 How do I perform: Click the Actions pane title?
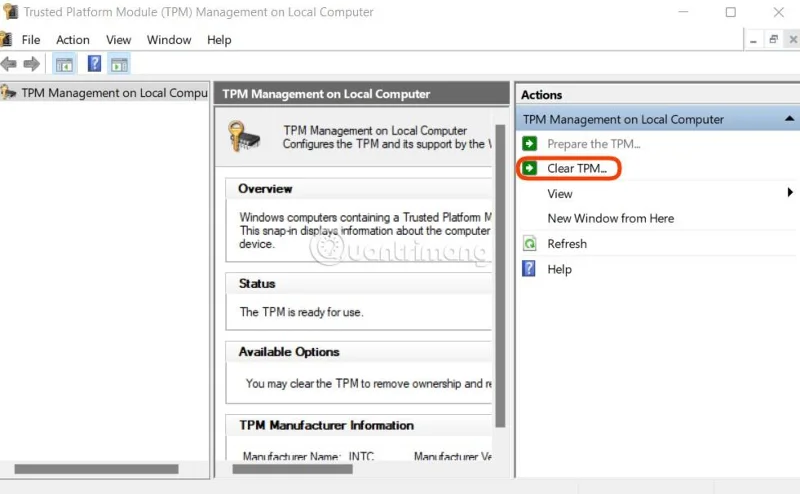point(541,95)
